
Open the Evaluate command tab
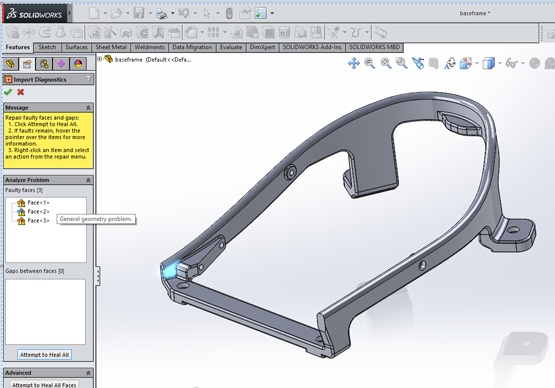231,47
